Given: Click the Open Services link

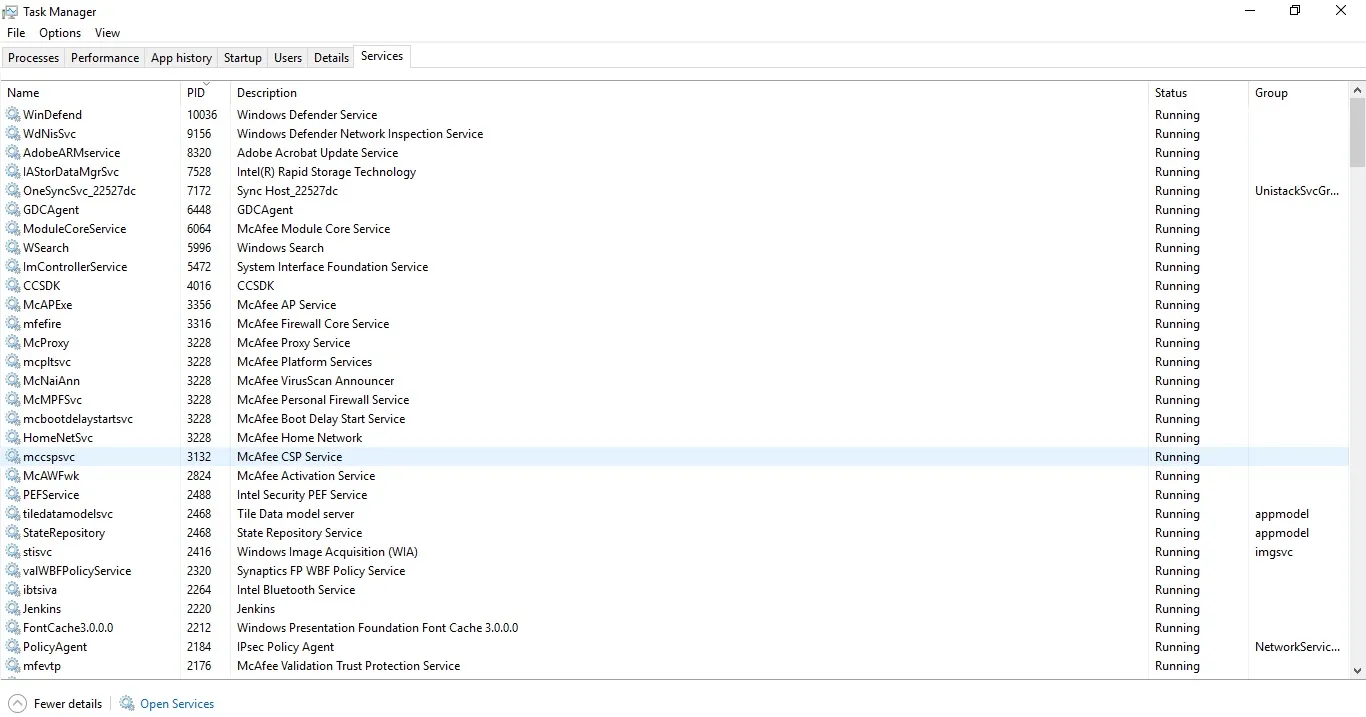Looking at the screenshot, I should [177, 704].
